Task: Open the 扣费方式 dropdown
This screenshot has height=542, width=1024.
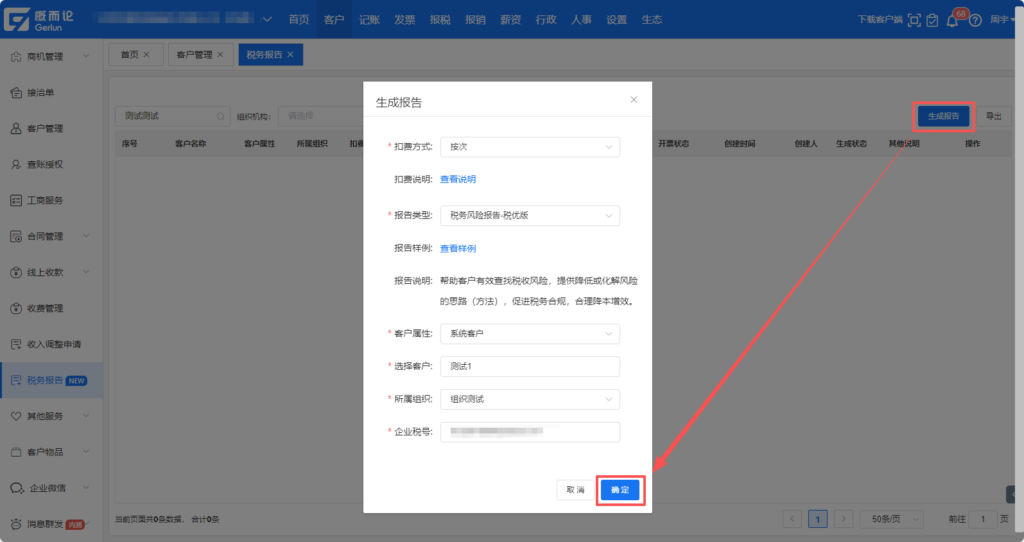Action: [x=529, y=147]
